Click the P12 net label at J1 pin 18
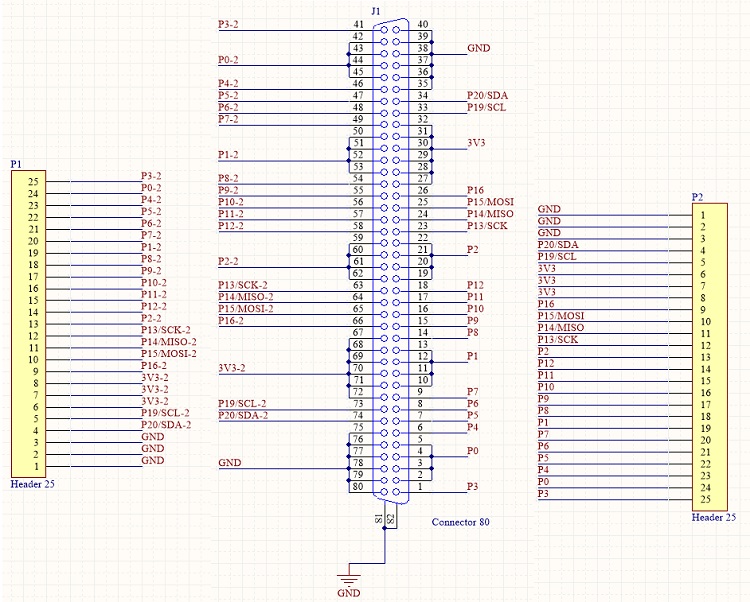Image resolution: width=750 pixels, height=602 pixels. 475,285
